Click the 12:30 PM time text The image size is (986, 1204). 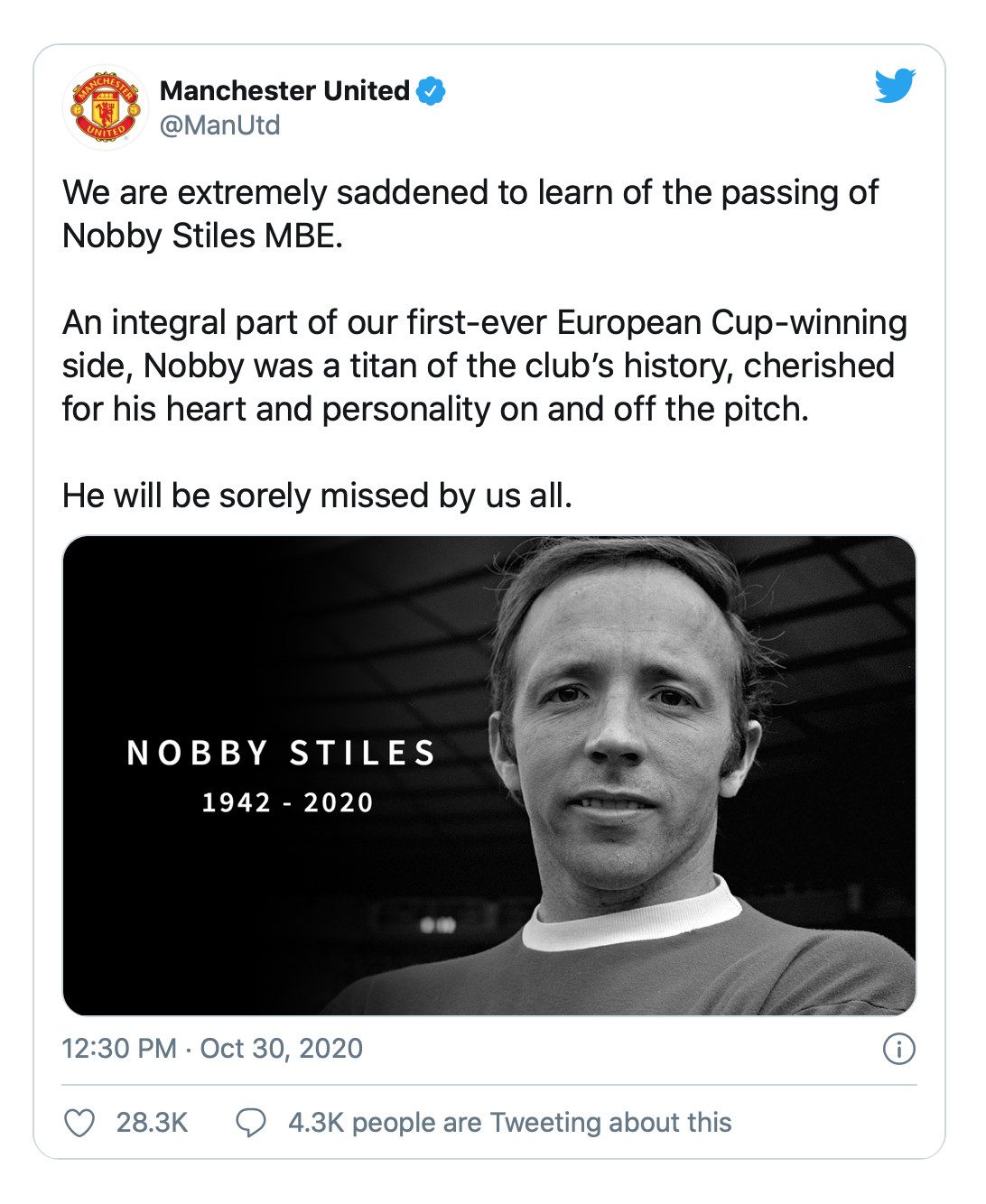[x=118, y=1048]
